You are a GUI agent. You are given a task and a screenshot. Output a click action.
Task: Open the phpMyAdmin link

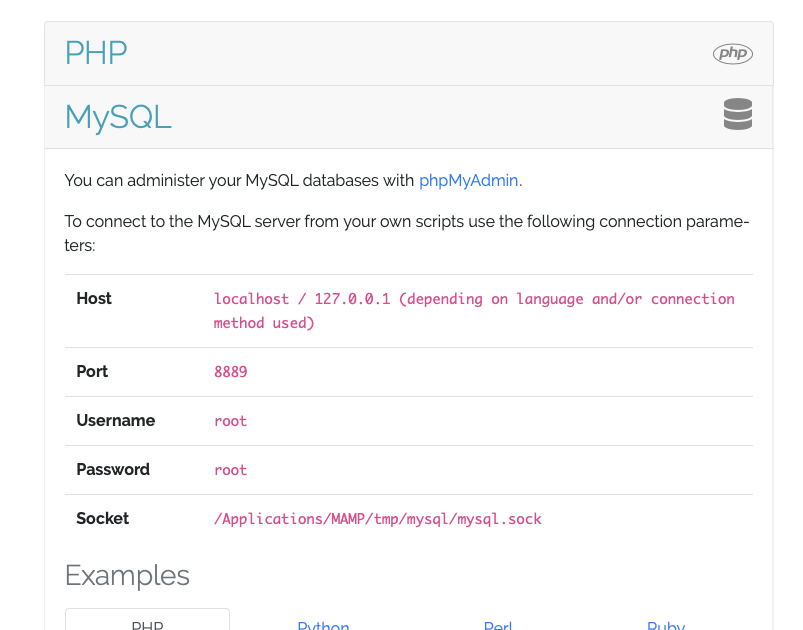pos(468,180)
